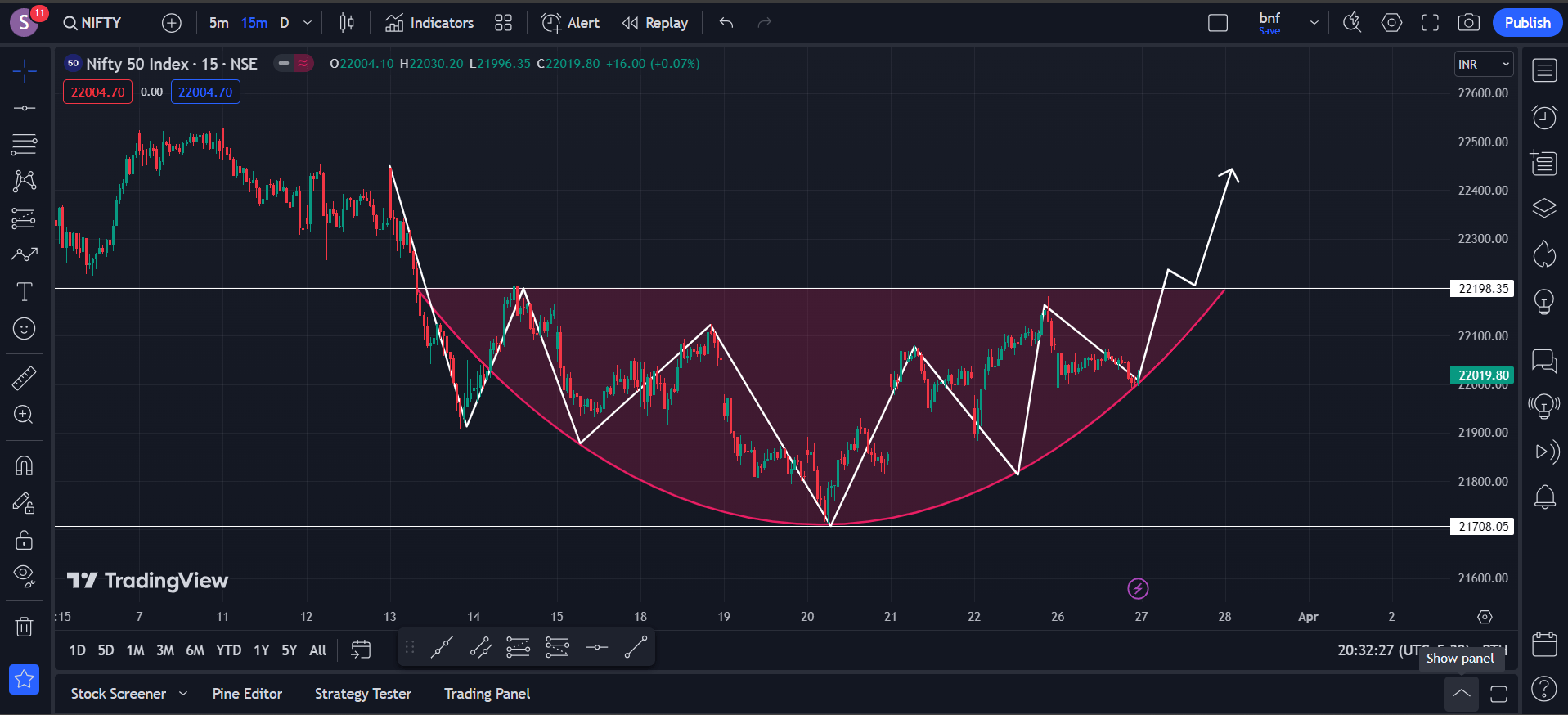1568x715 pixels.
Task: Open the calendar panel icon
Action: pyautogui.click(x=1544, y=644)
